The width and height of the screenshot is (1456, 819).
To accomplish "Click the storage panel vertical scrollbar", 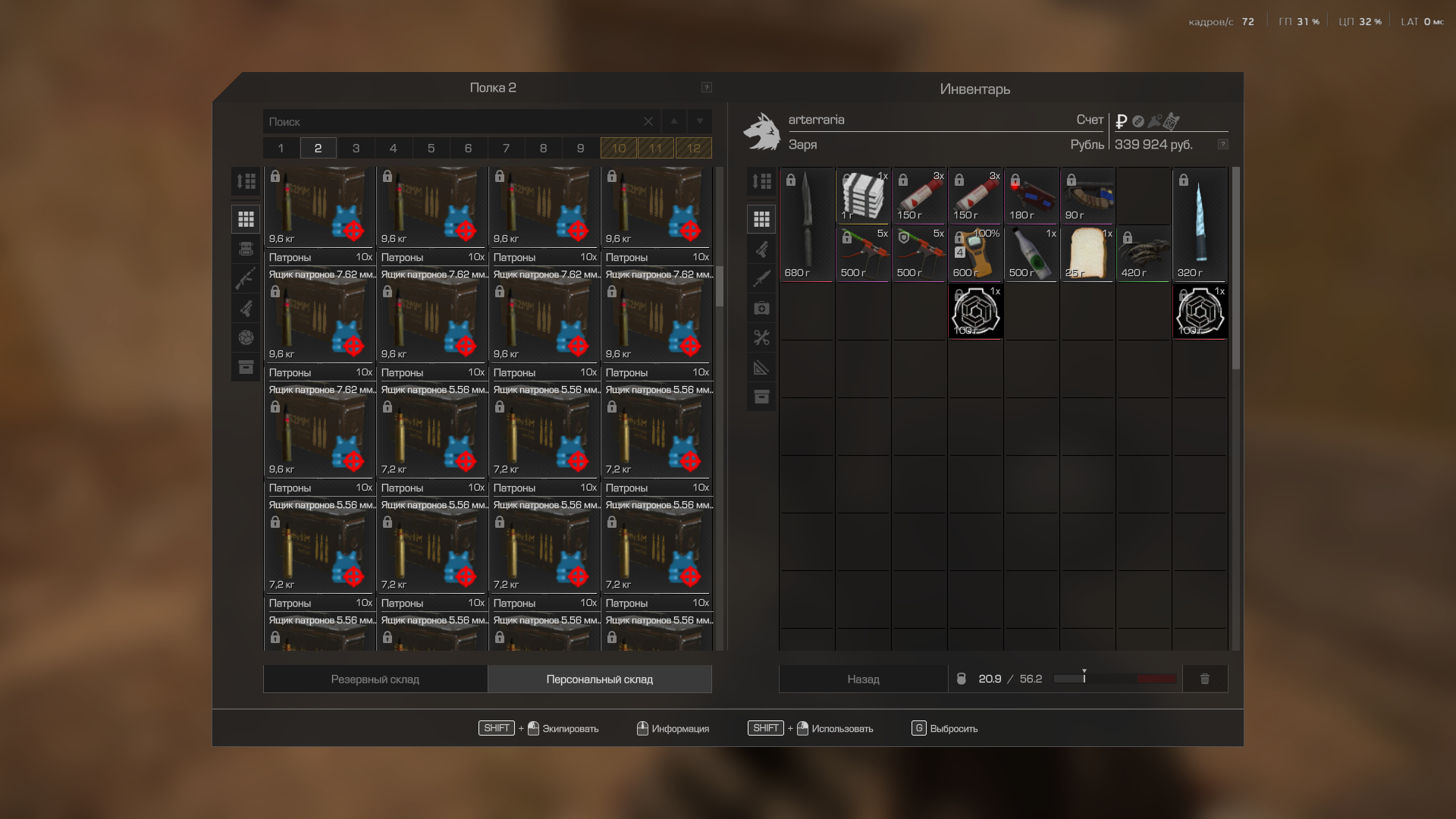I will 720,286.
